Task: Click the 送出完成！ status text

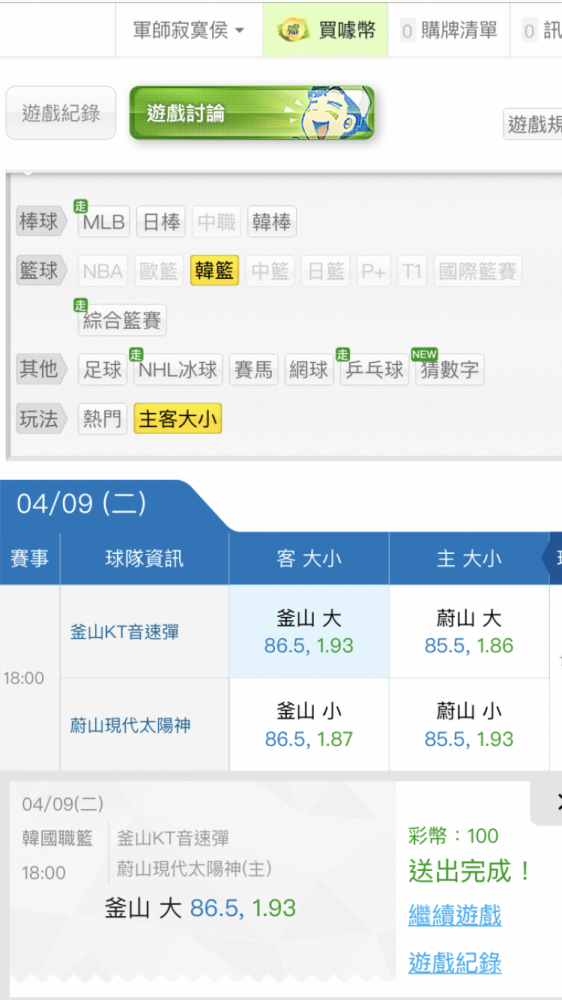Action: coord(470,871)
